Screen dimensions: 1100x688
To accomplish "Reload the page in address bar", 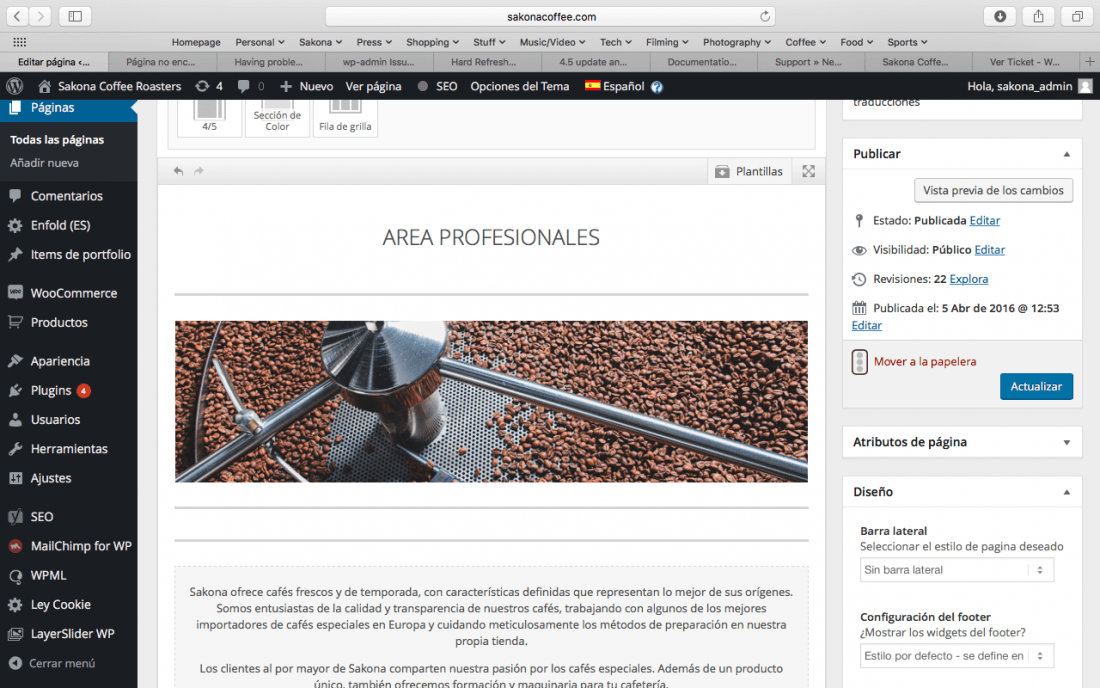I will [x=765, y=16].
